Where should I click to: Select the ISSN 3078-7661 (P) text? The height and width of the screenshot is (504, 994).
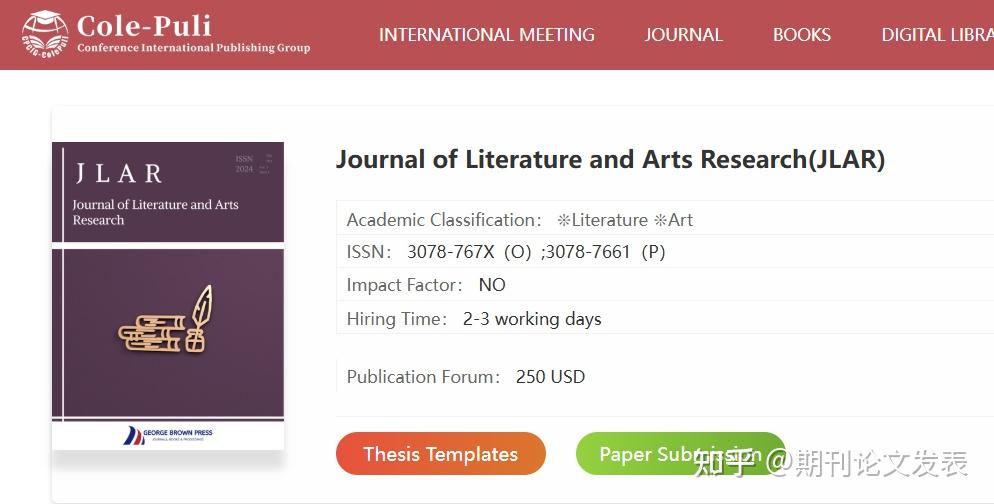[605, 252]
